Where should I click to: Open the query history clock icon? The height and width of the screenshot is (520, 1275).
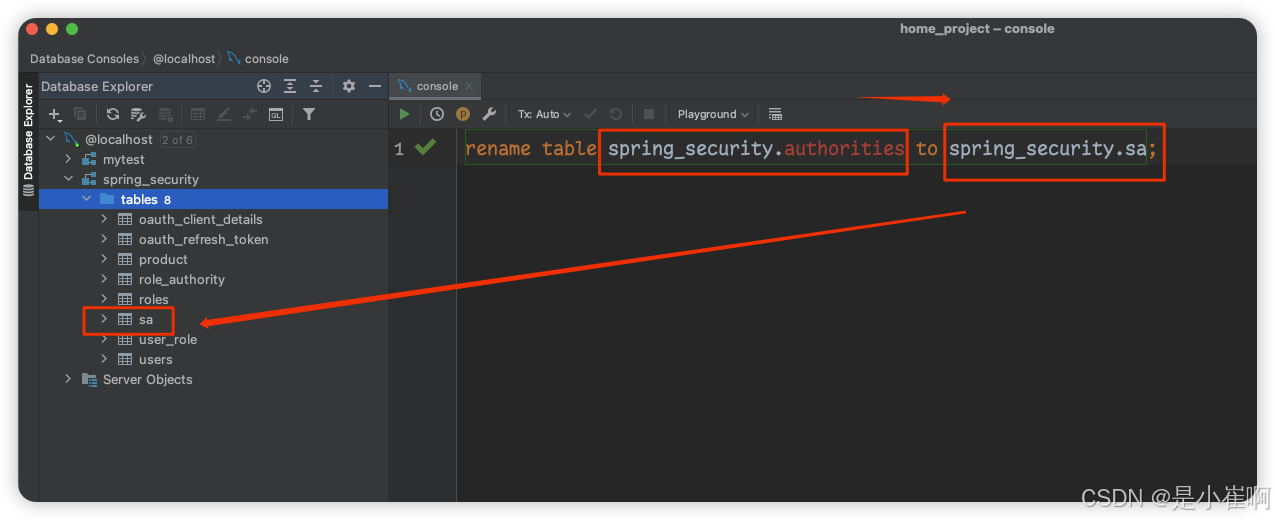pyautogui.click(x=437, y=114)
